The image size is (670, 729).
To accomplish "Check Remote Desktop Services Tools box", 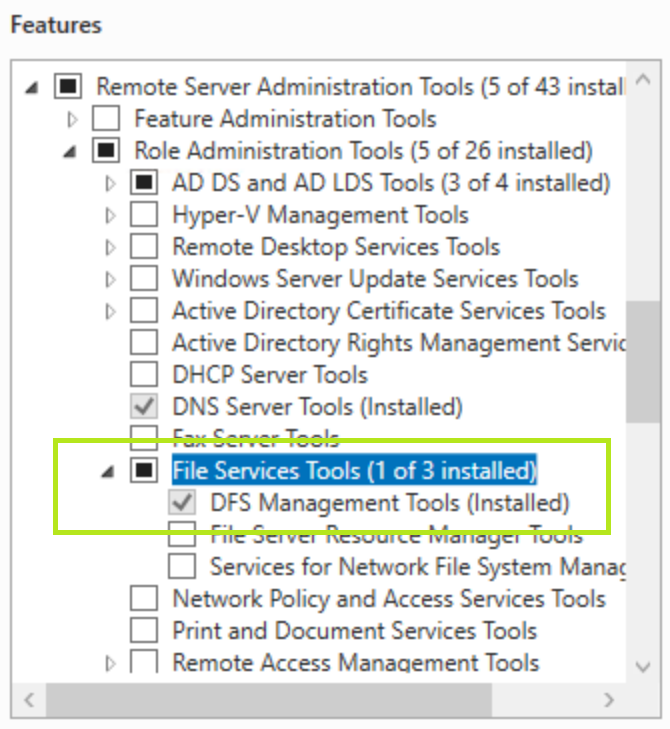I will coord(144,247).
